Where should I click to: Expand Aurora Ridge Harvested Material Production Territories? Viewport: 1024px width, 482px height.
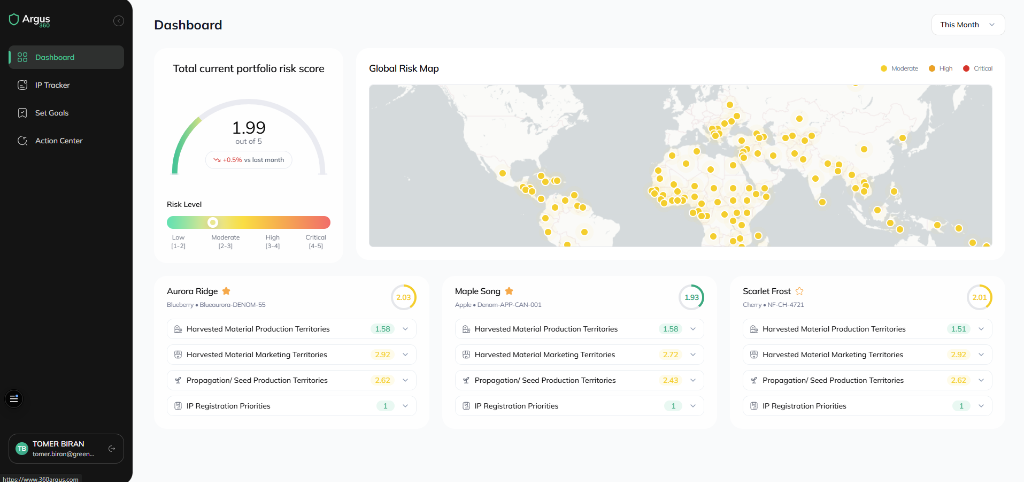point(406,329)
